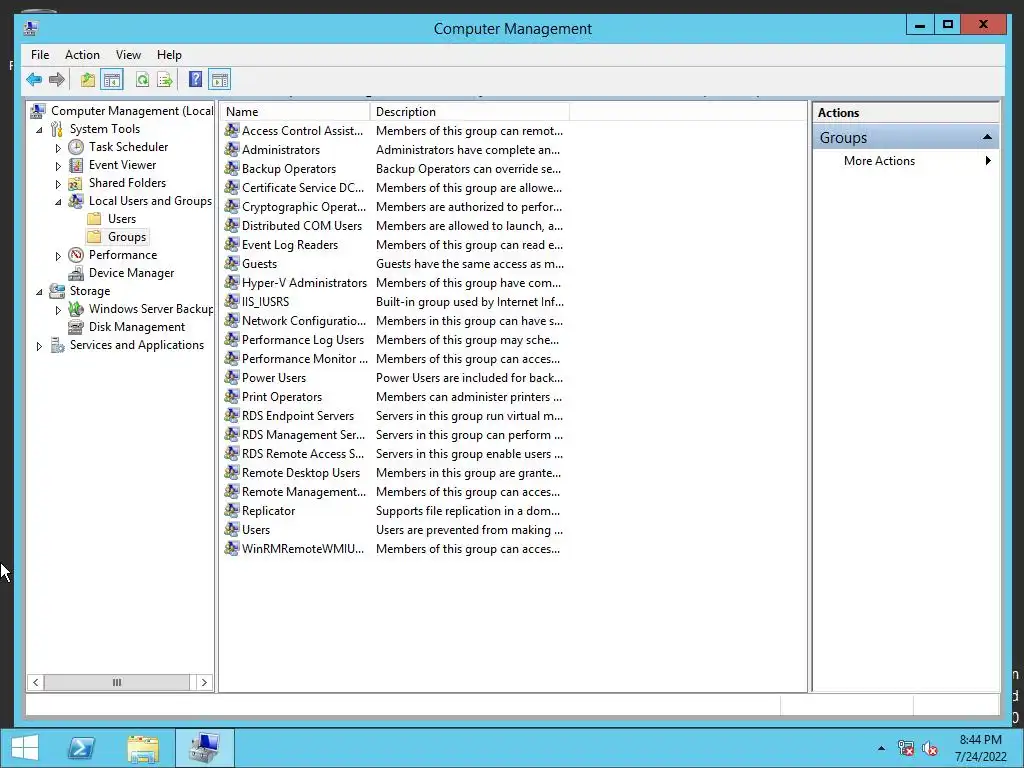Click the Export List toolbar icon
Viewport: 1024px width, 768px height.
tap(165, 80)
